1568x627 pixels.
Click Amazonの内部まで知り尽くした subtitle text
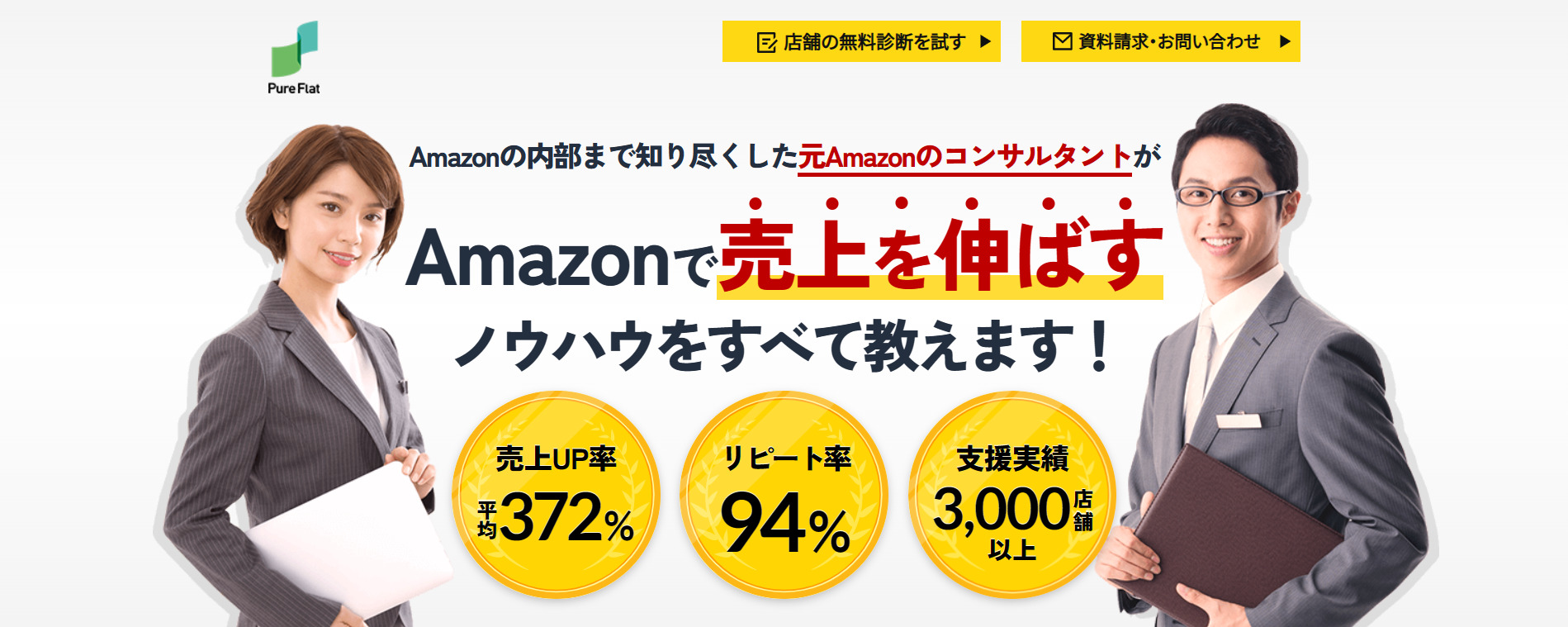pos(604,157)
